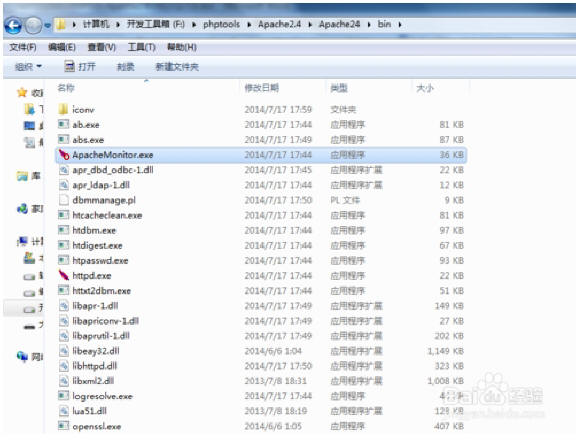Screen dimensions: 576x447
Task: Open the 工具(T) menu
Action: (141, 47)
